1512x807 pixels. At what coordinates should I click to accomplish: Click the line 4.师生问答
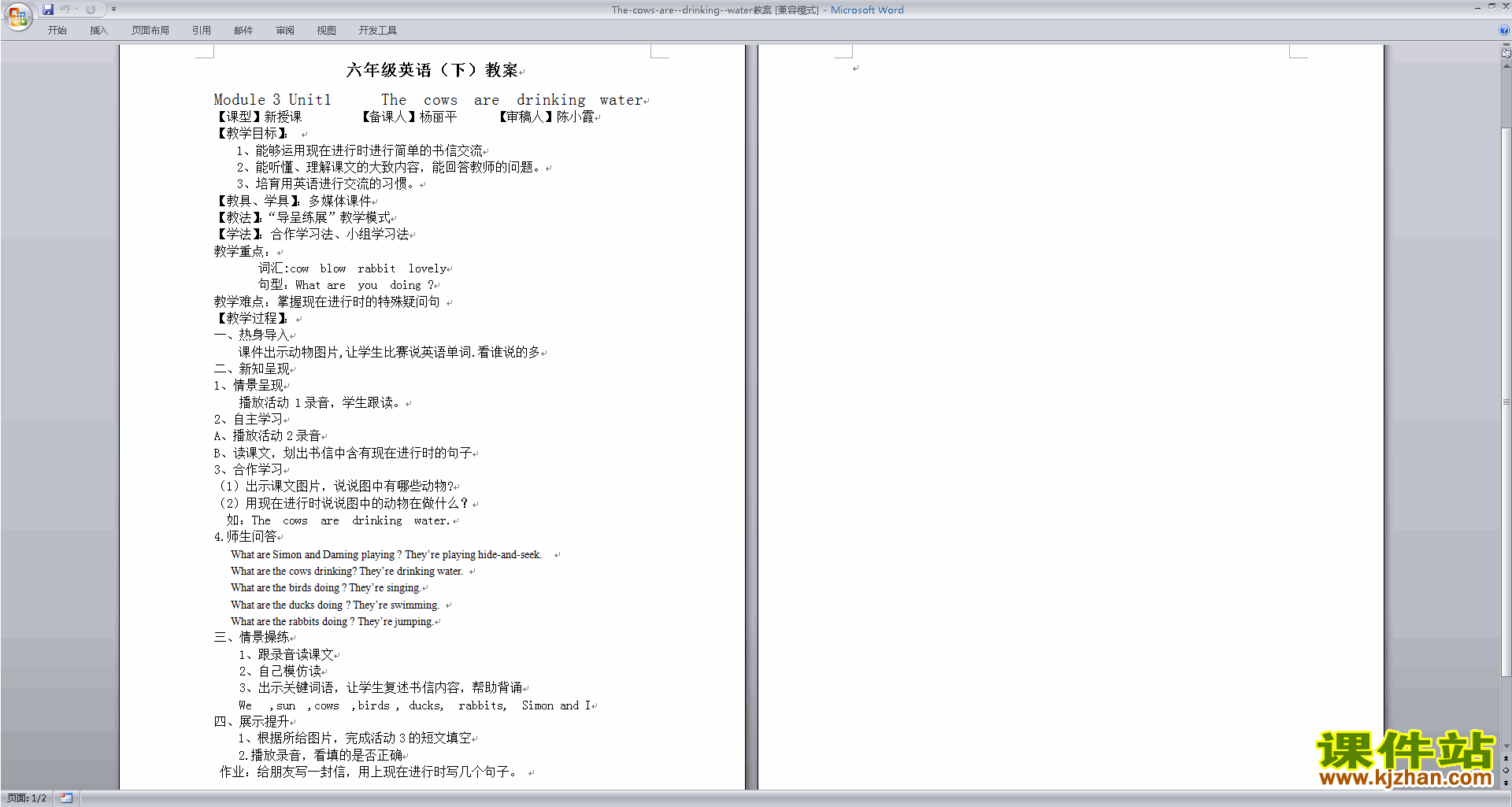pyautogui.click(x=246, y=536)
